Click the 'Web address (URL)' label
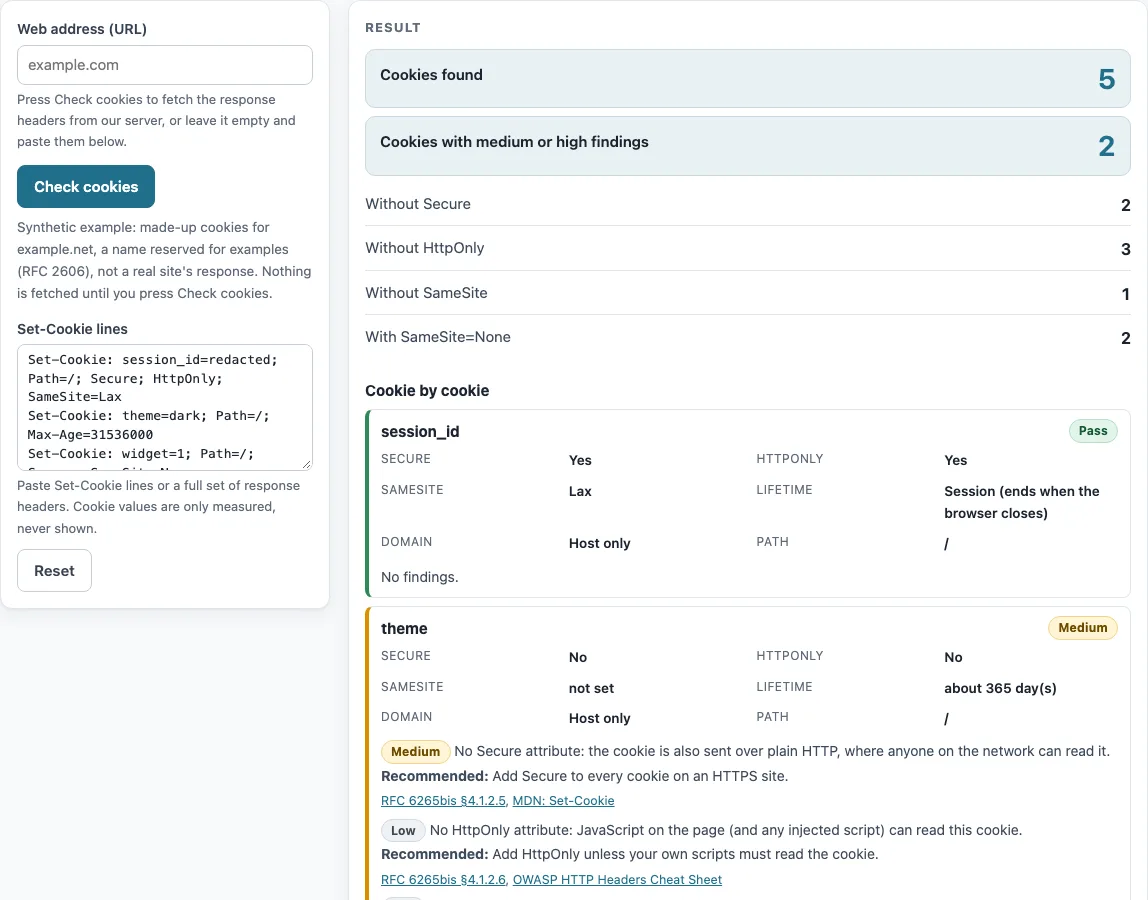1148x900 pixels. (82, 29)
